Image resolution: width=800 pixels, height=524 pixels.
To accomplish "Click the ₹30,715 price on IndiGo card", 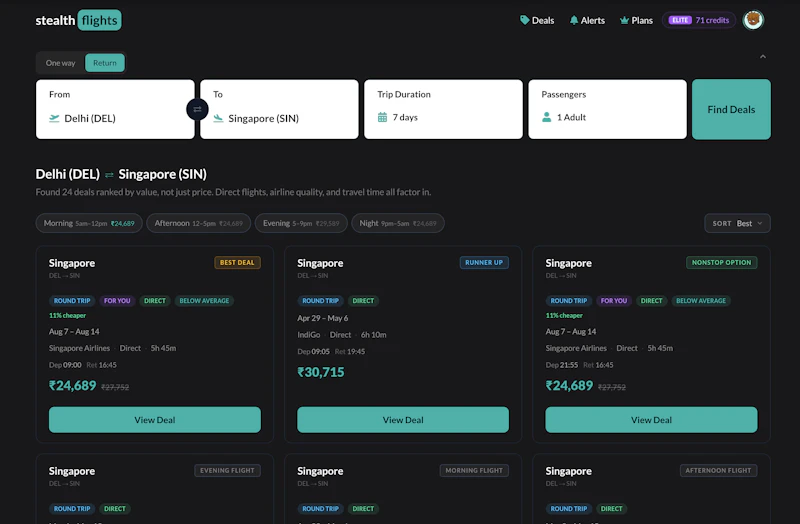I will coord(321,372).
